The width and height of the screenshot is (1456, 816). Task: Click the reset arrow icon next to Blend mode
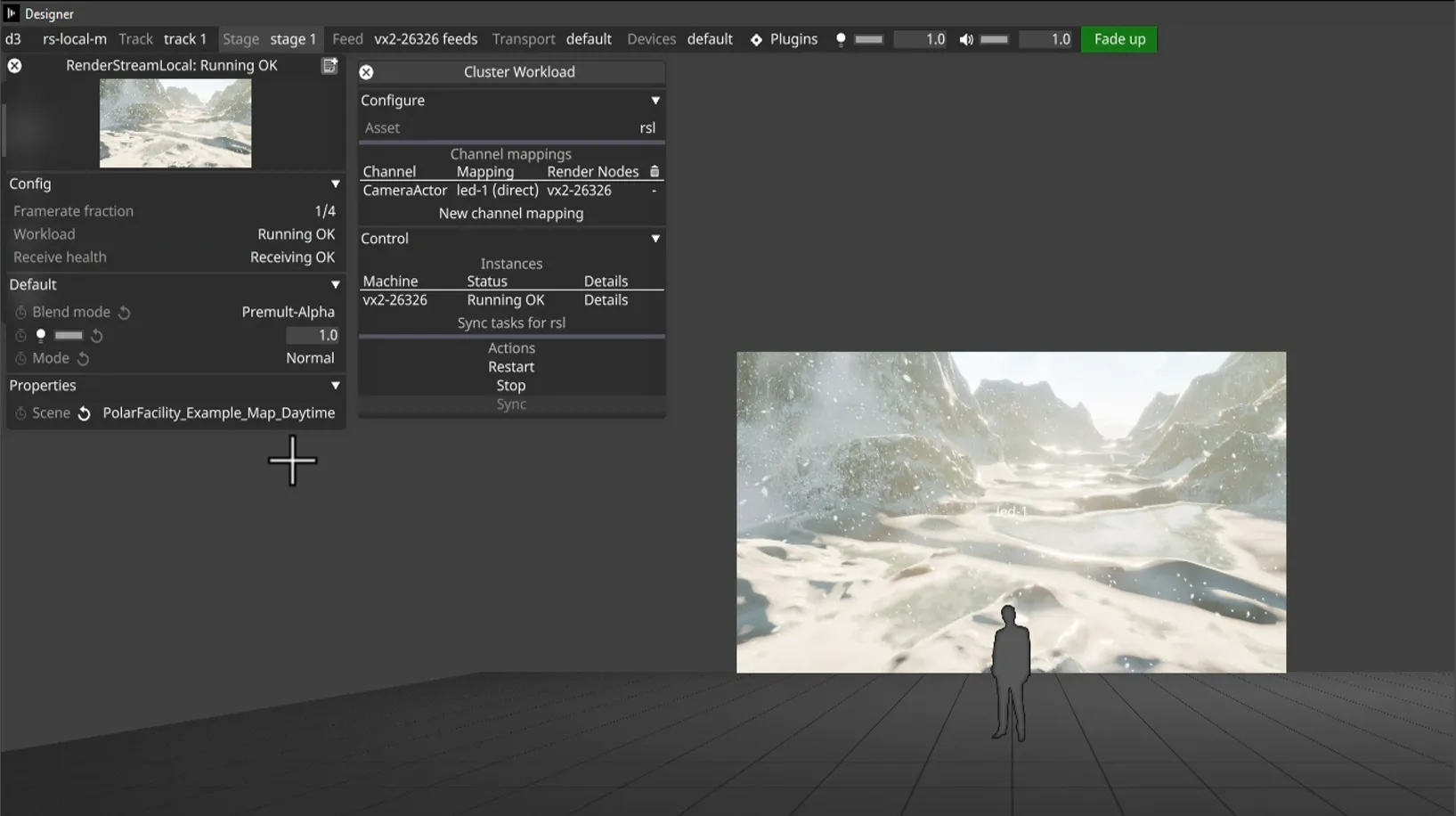[124, 312]
